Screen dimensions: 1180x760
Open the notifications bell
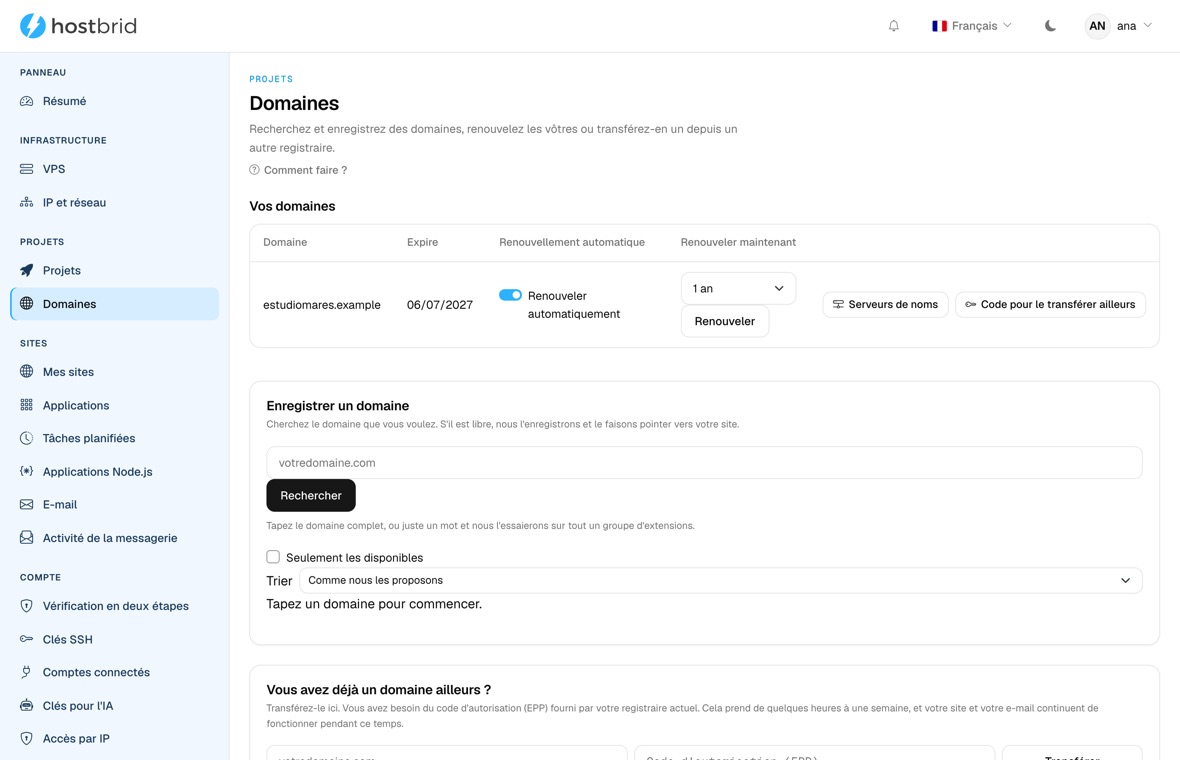(893, 26)
